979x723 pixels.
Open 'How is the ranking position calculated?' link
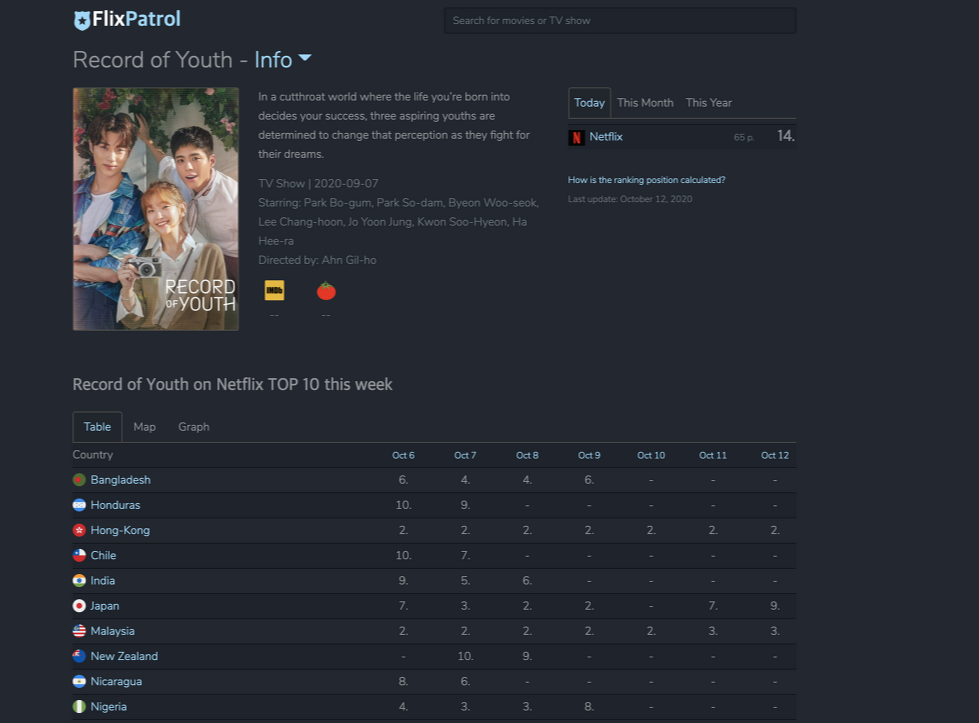click(x=646, y=180)
